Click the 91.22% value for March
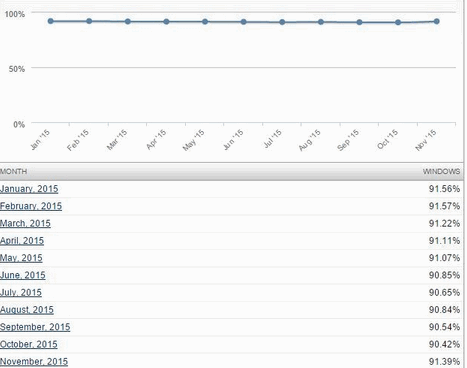The height and width of the screenshot is (368, 467). point(444,223)
